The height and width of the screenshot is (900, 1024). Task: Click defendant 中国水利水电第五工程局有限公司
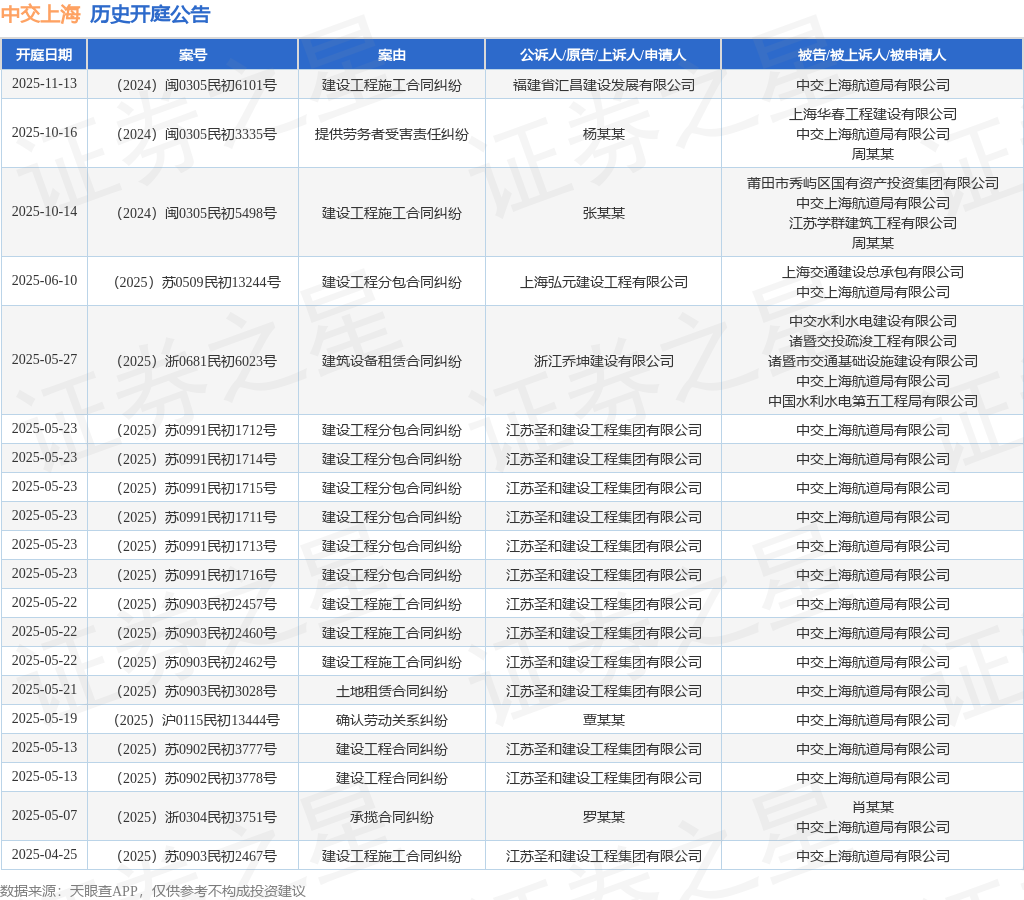pos(872,401)
